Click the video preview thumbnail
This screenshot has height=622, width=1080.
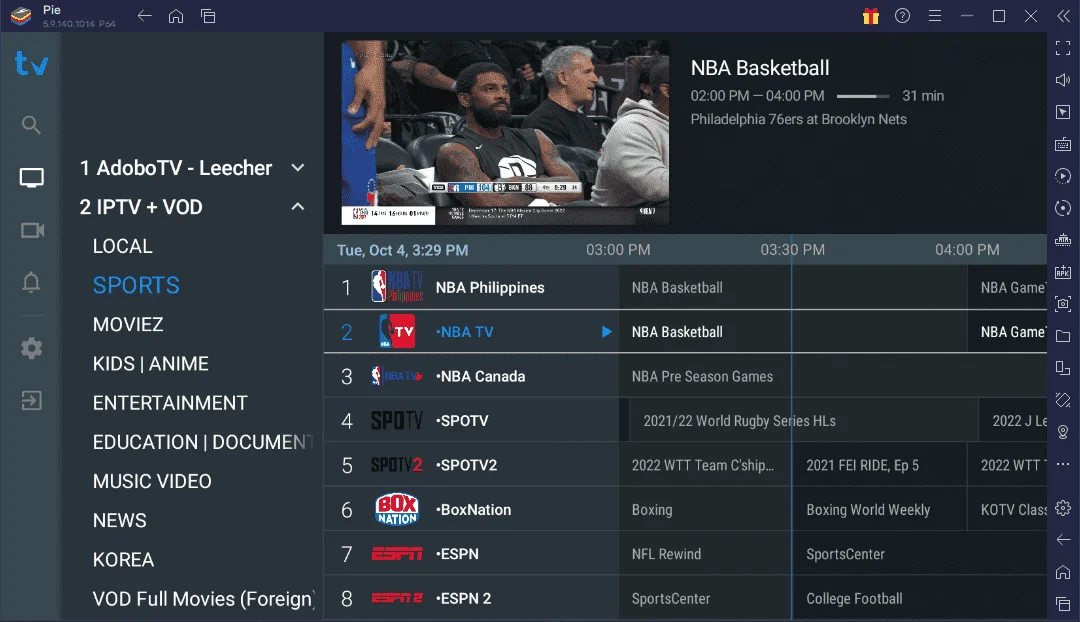[505, 132]
